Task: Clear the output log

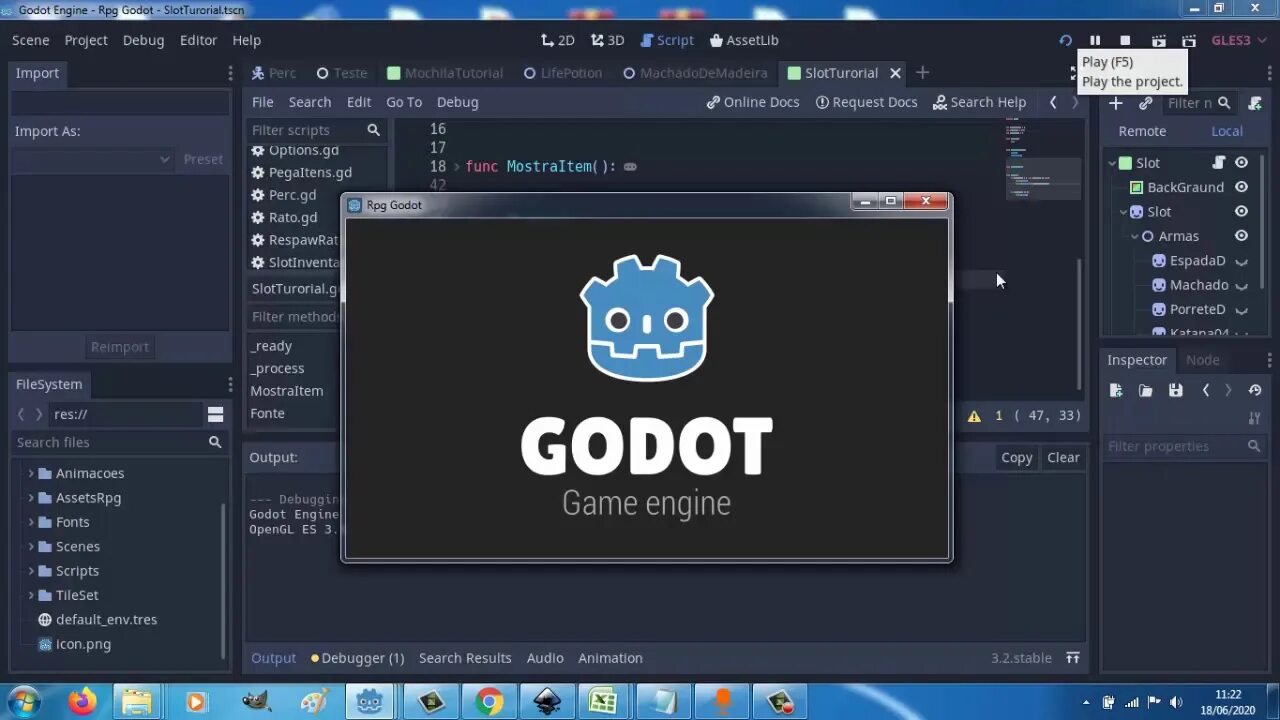Action: click(x=1063, y=457)
